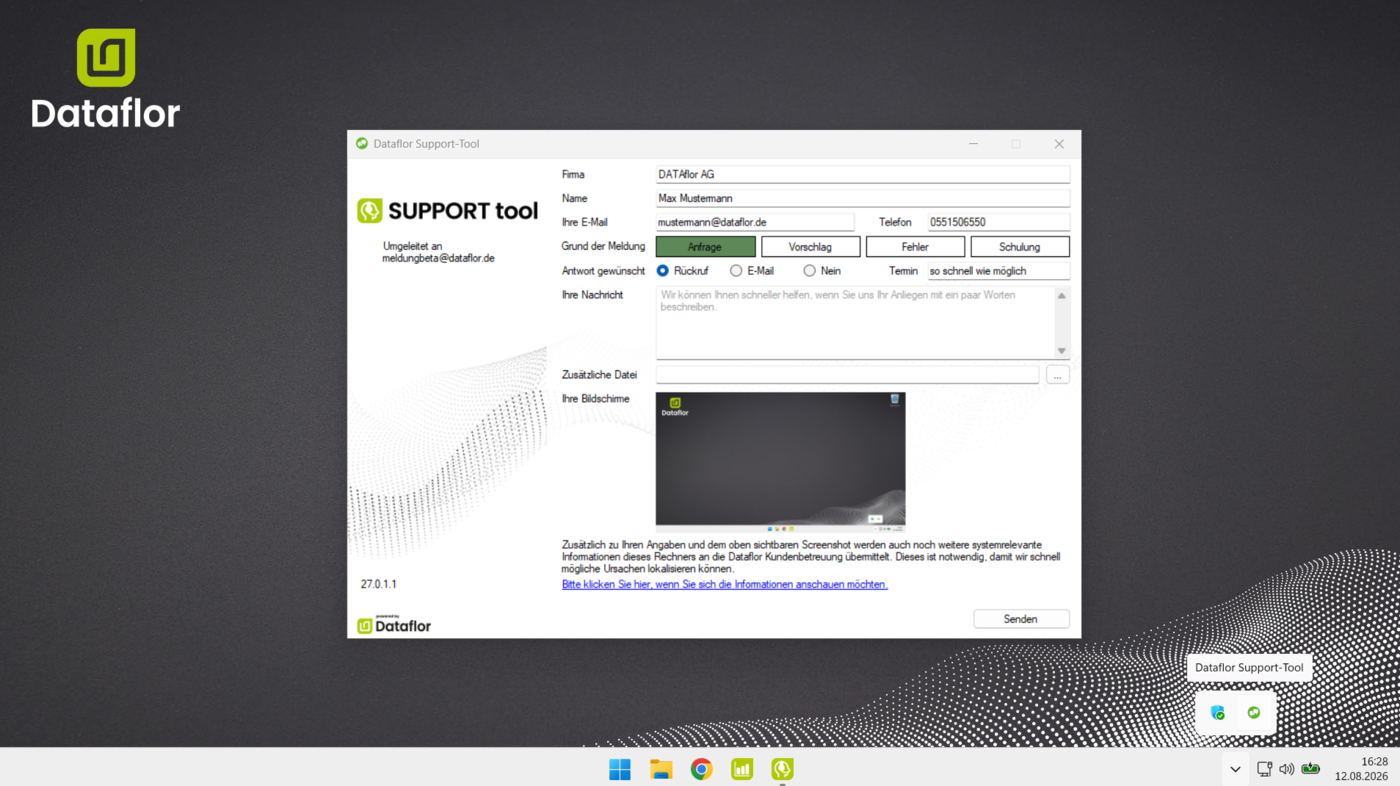Click the Termin field reading so schnell wie möglich

pos(999,271)
